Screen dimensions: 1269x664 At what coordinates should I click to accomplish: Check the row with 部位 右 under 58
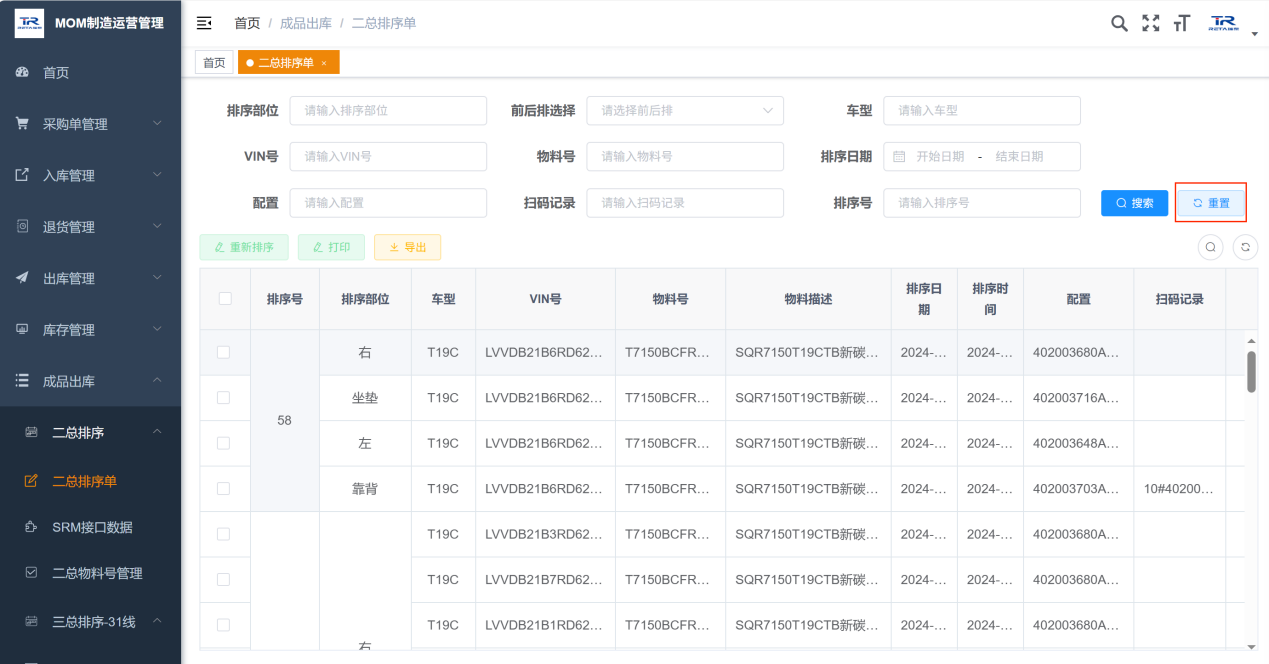pos(223,352)
